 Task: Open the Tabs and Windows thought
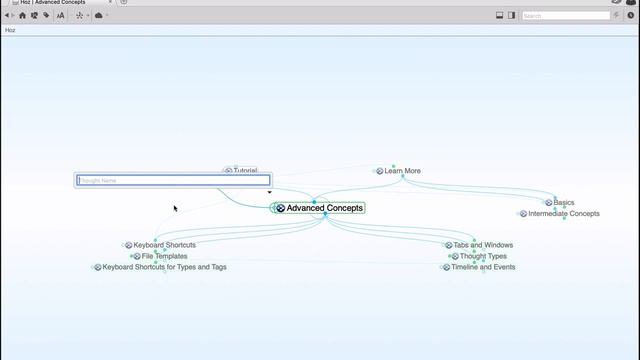tap(483, 245)
